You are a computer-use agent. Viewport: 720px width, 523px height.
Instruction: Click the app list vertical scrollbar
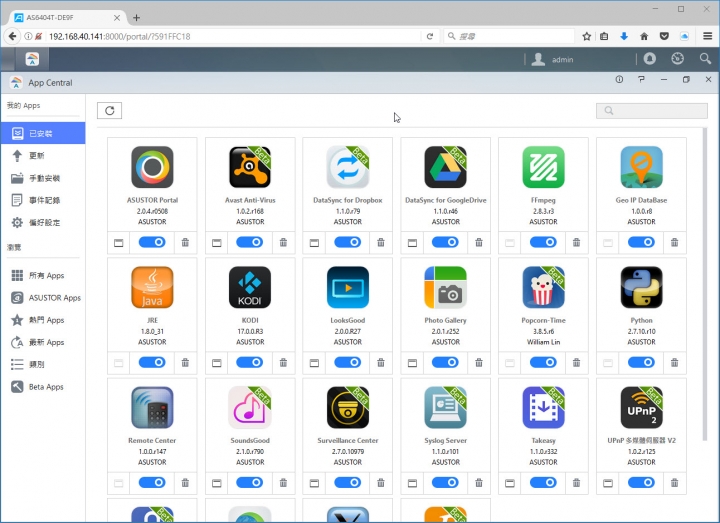705,285
